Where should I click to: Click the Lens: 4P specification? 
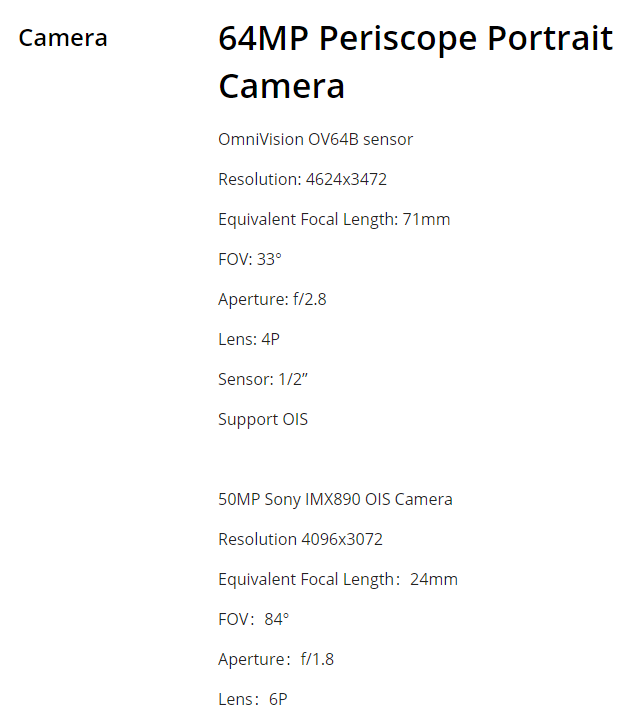click(249, 339)
